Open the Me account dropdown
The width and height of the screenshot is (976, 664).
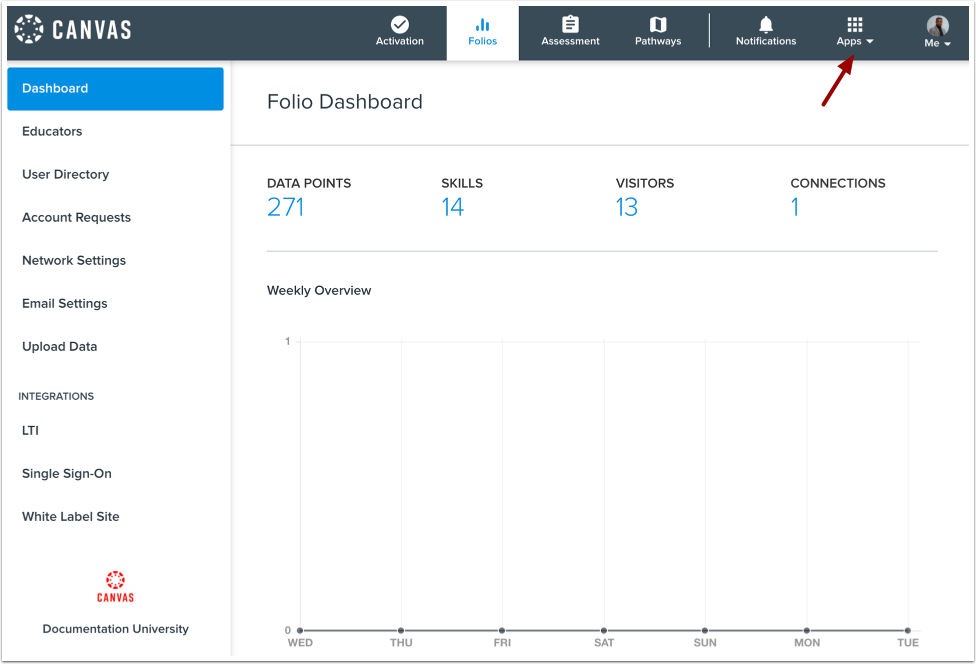pos(936,44)
